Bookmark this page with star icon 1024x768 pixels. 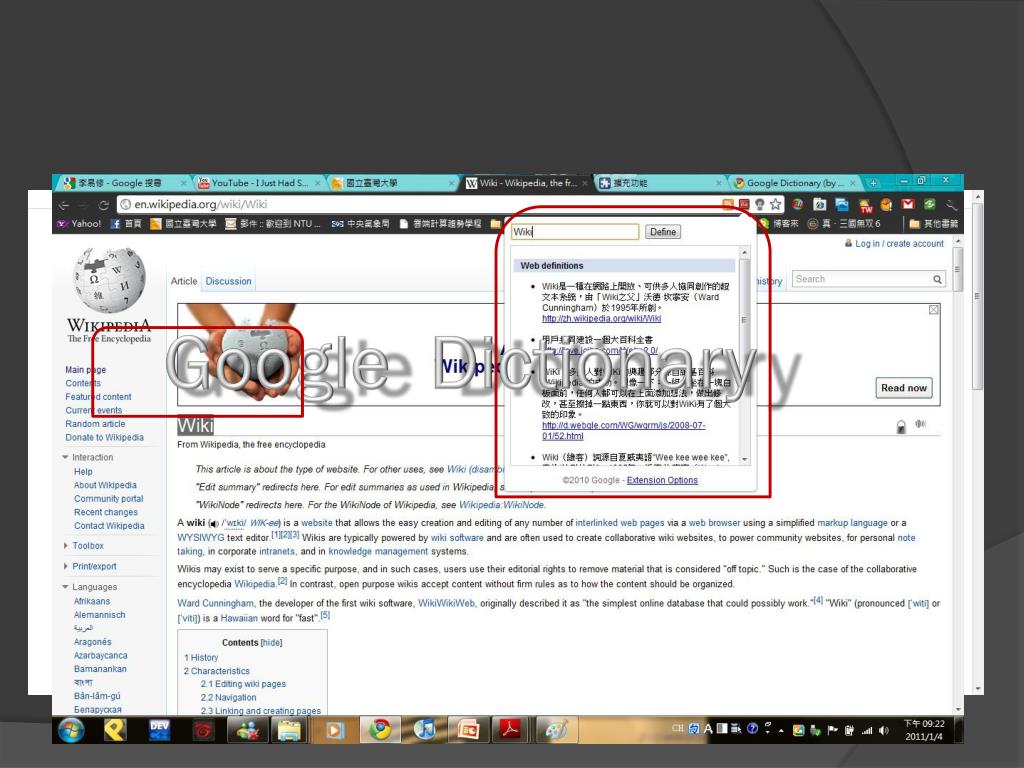775,204
